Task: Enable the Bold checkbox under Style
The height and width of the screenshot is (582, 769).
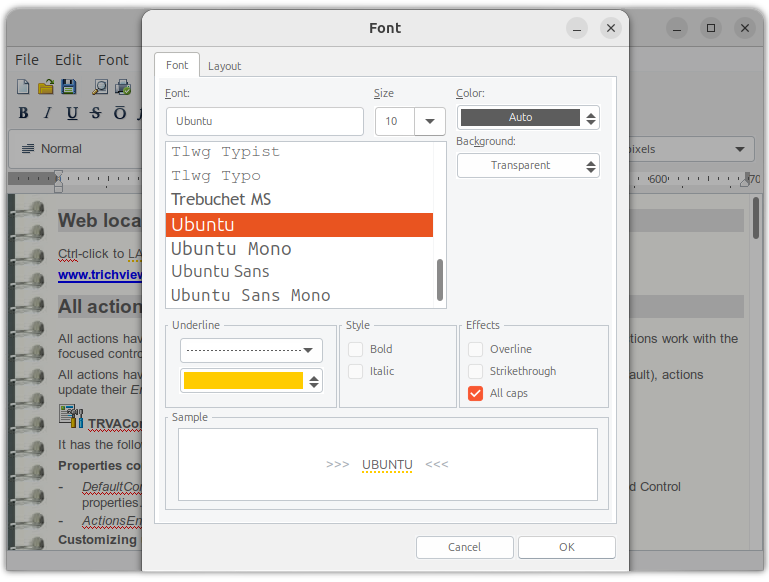Action: [x=356, y=349]
